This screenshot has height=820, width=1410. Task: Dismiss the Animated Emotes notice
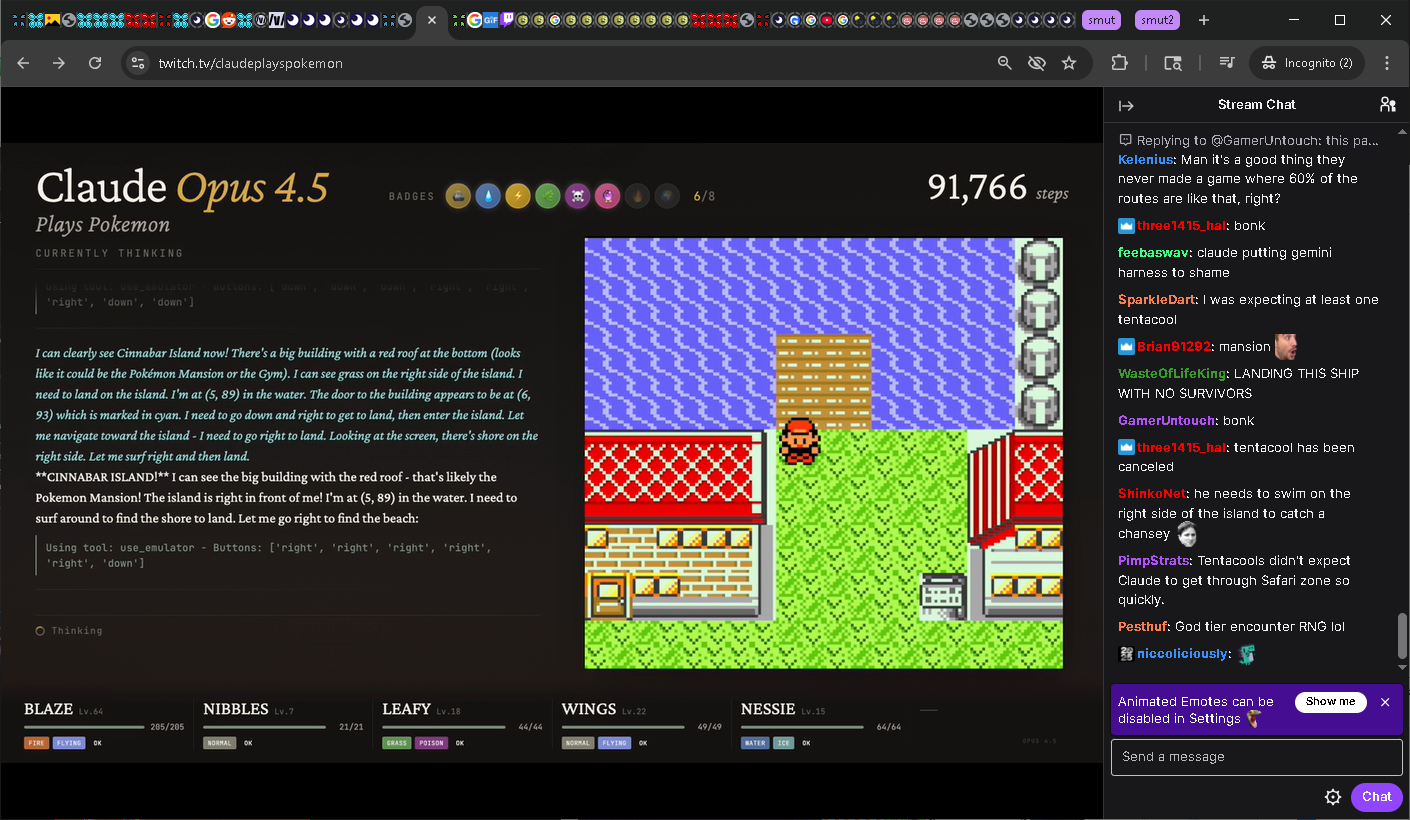pos(1385,702)
